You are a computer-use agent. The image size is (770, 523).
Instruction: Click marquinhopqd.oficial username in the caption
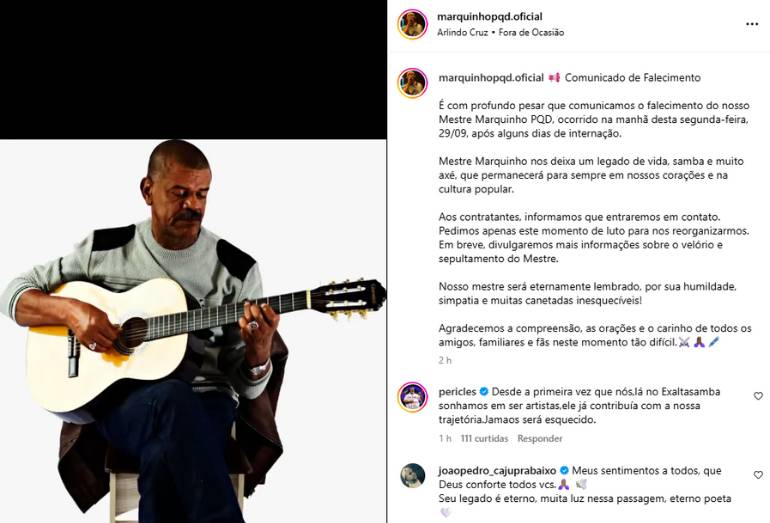pos(490,78)
